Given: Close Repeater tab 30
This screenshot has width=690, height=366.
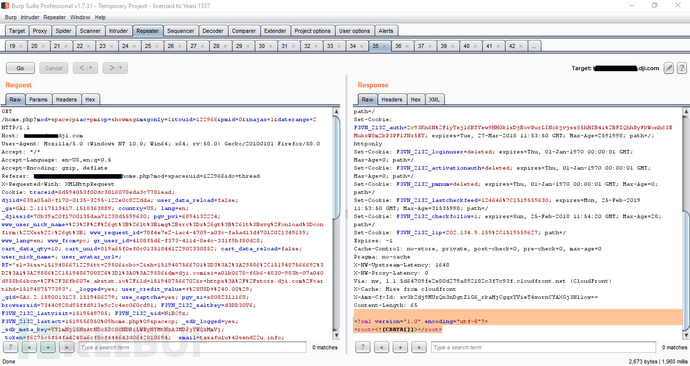Looking at the screenshot, I should tap(271, 46).
